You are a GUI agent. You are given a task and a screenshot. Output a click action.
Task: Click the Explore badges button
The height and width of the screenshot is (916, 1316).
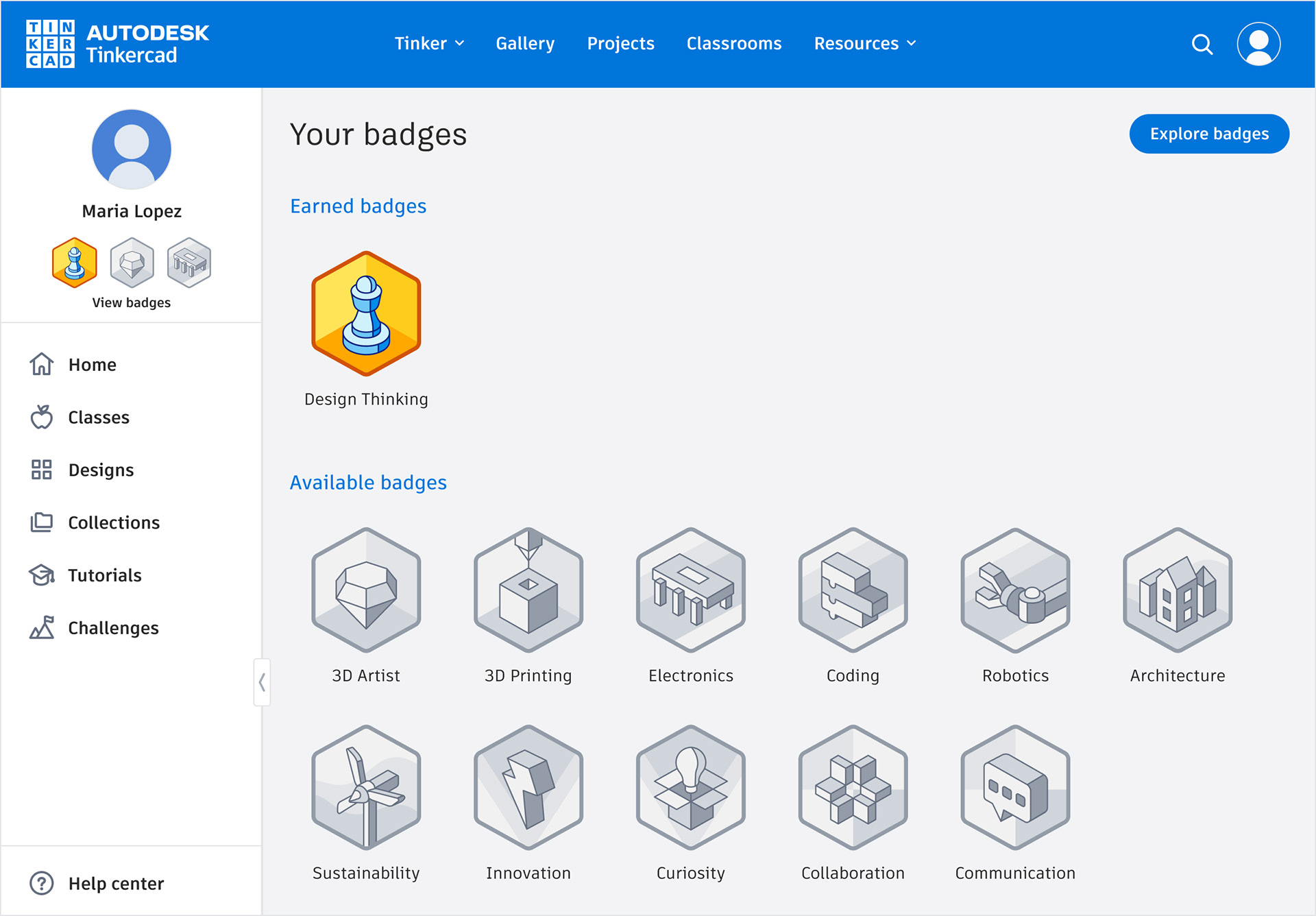(1208, 134)
